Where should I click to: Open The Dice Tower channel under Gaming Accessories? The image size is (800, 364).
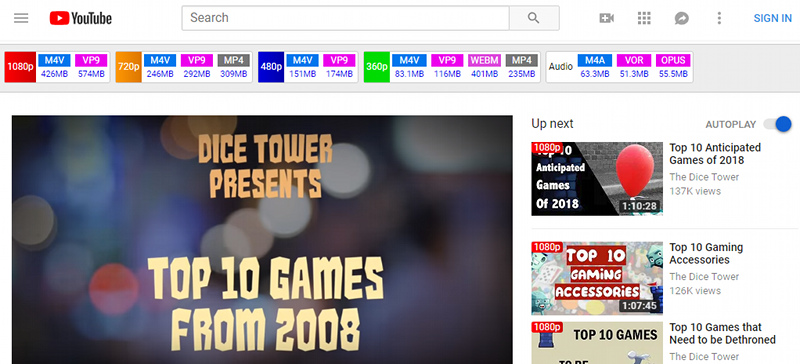pos(704,277)
